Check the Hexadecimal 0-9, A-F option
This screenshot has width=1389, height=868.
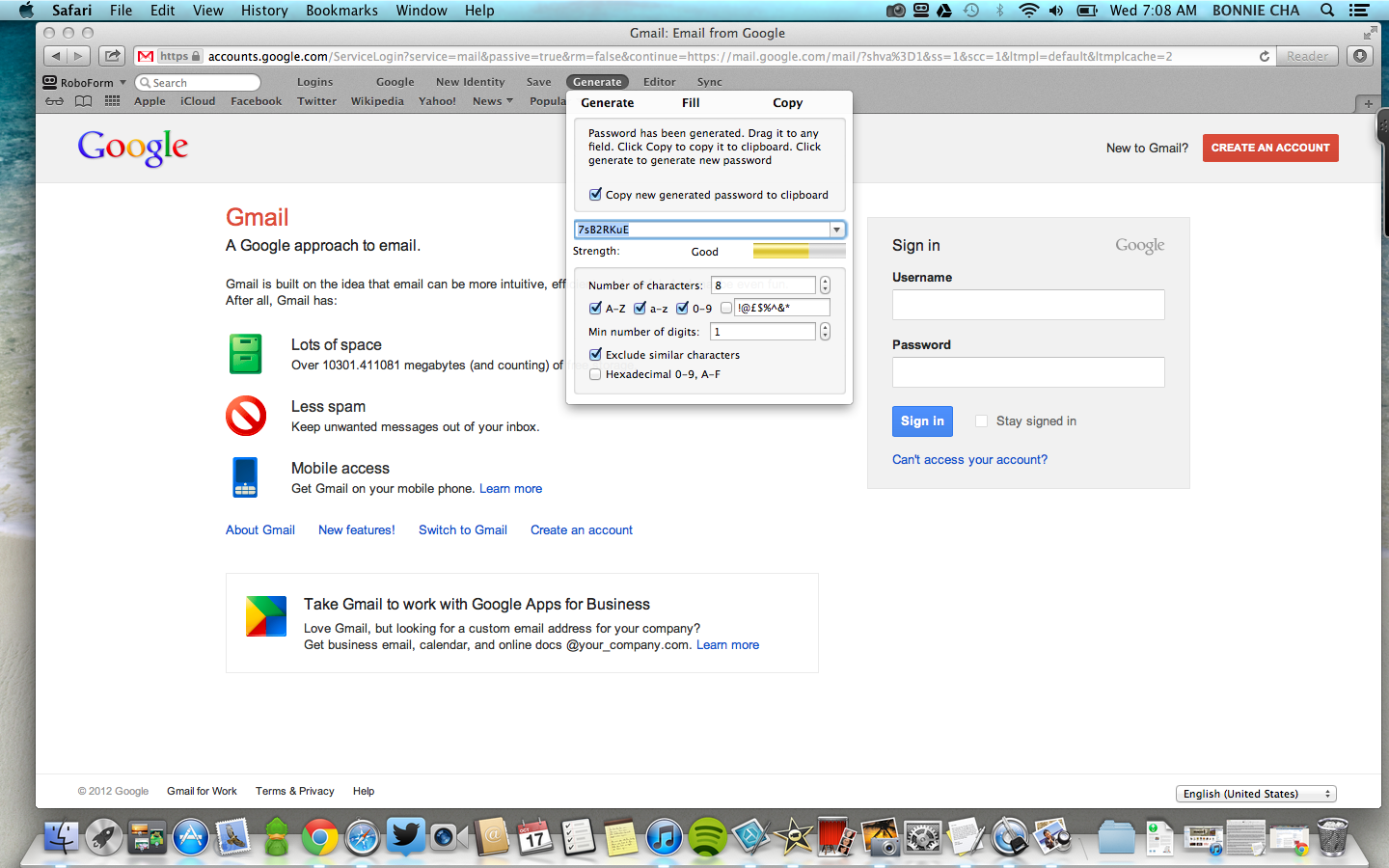pyautogui.click(x=595, y=374)
